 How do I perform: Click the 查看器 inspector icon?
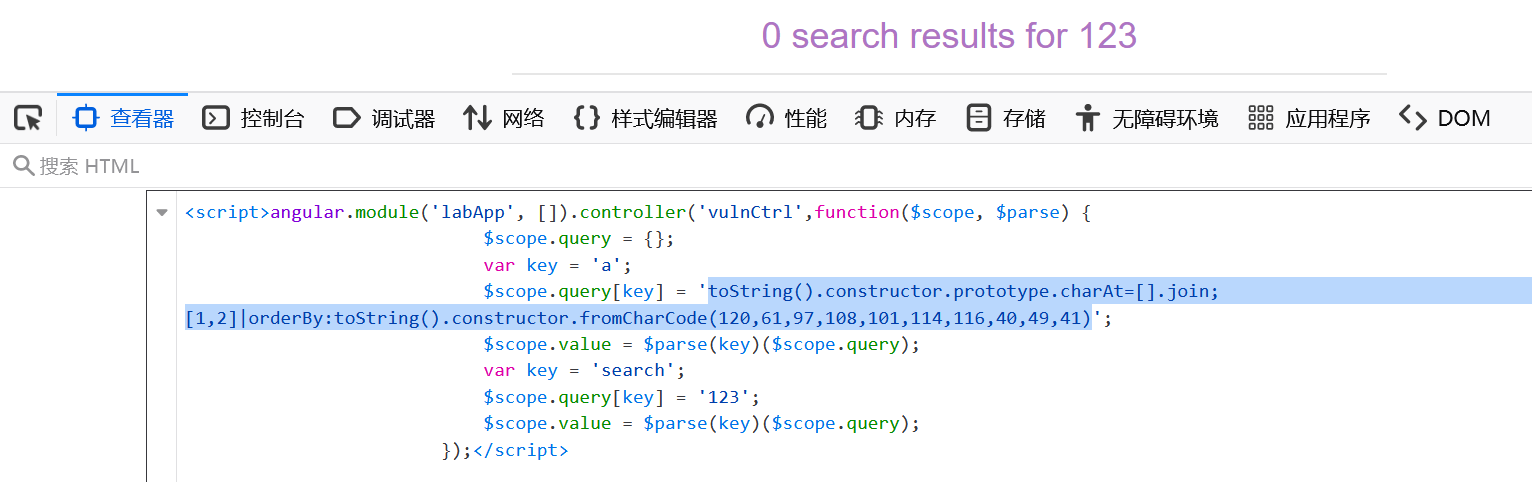pyautogui.click(x=86, y=119)
